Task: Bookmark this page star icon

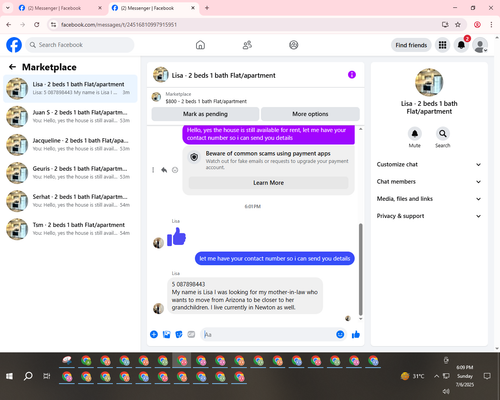Action: click(458, 25)
